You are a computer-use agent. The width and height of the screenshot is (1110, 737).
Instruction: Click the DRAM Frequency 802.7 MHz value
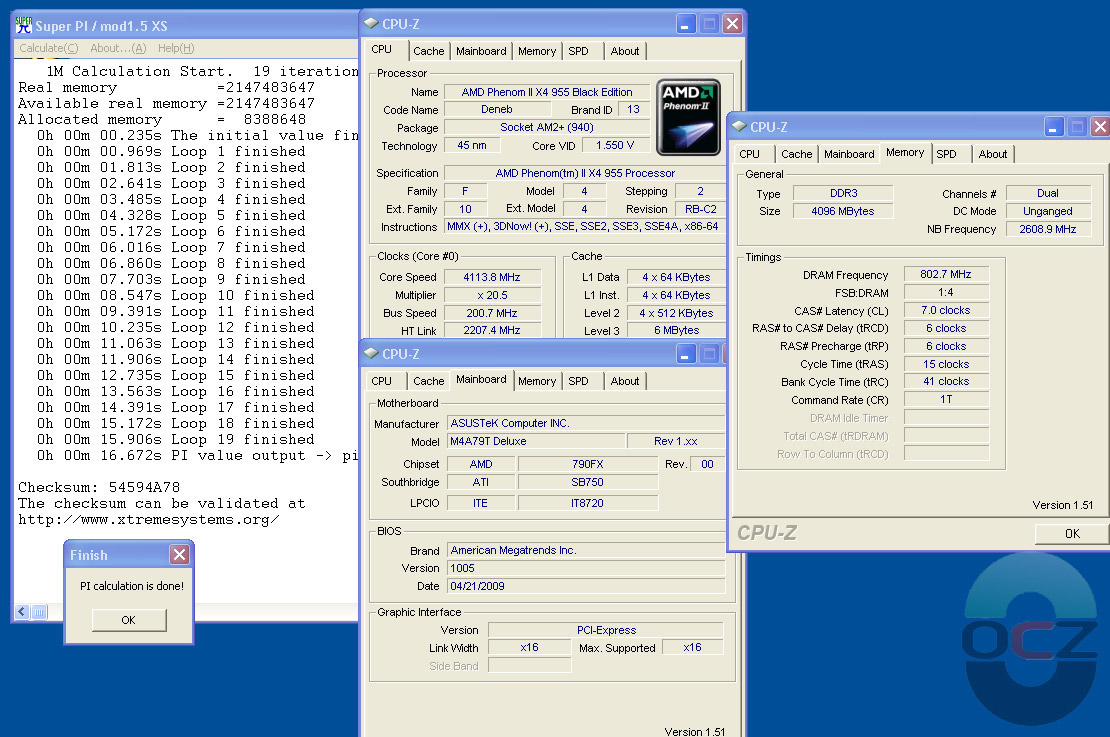[x=945, y=274]
